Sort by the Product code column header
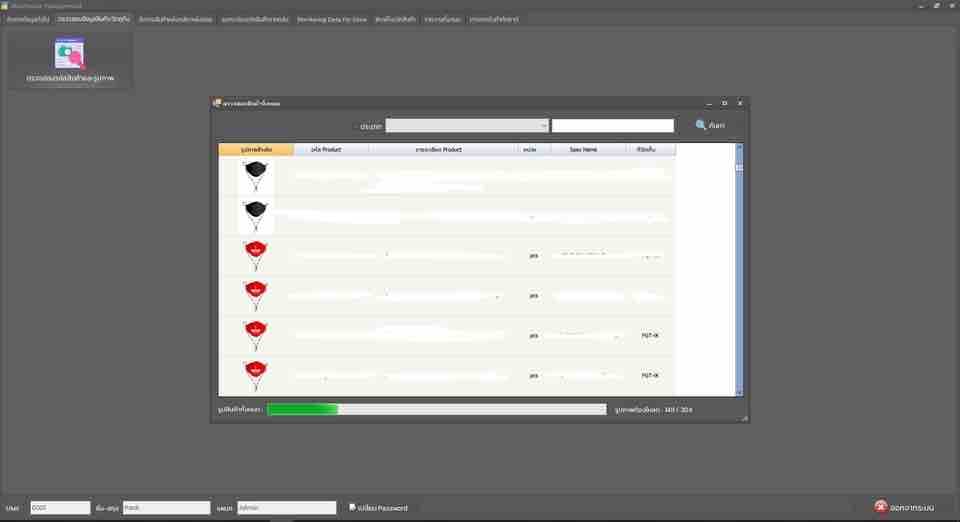Image resolution: width=960 pixels, height=522 pixels. [x=326, y=149]
